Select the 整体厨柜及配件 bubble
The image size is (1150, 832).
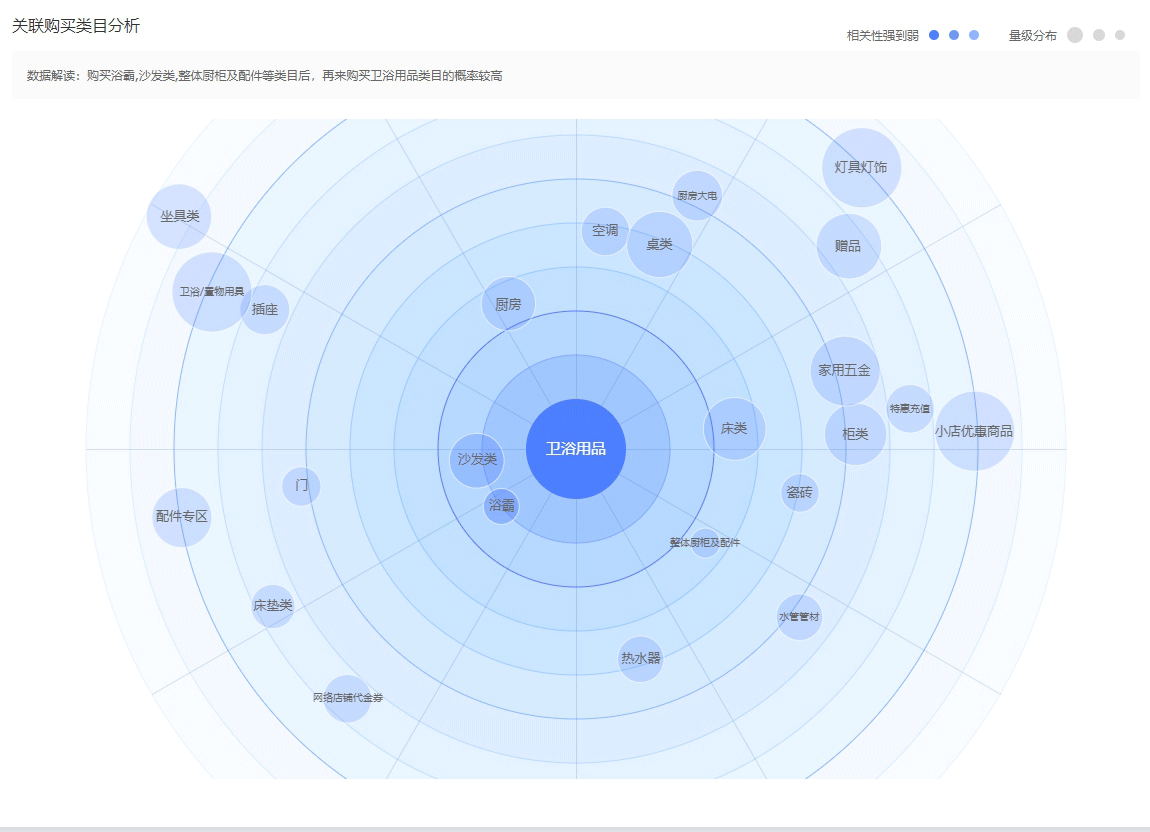point(705,543)
